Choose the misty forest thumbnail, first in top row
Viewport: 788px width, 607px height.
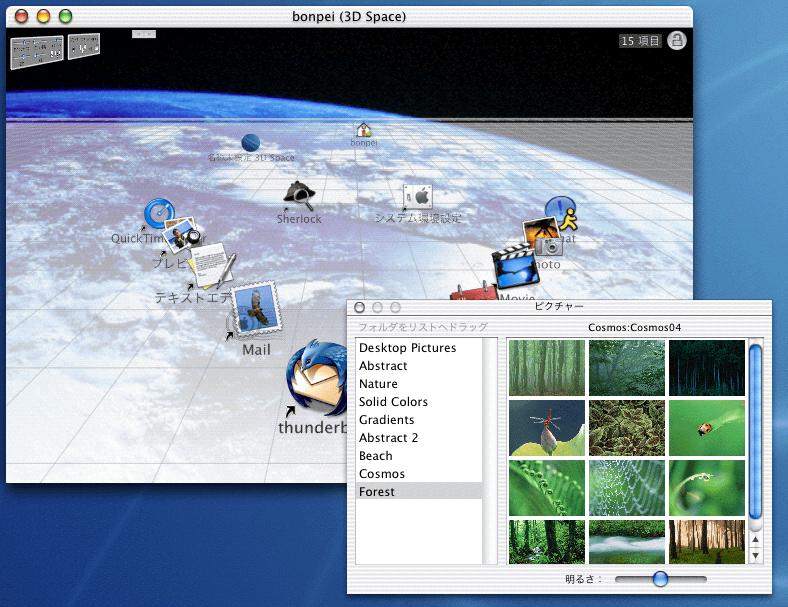click(547, 368)
